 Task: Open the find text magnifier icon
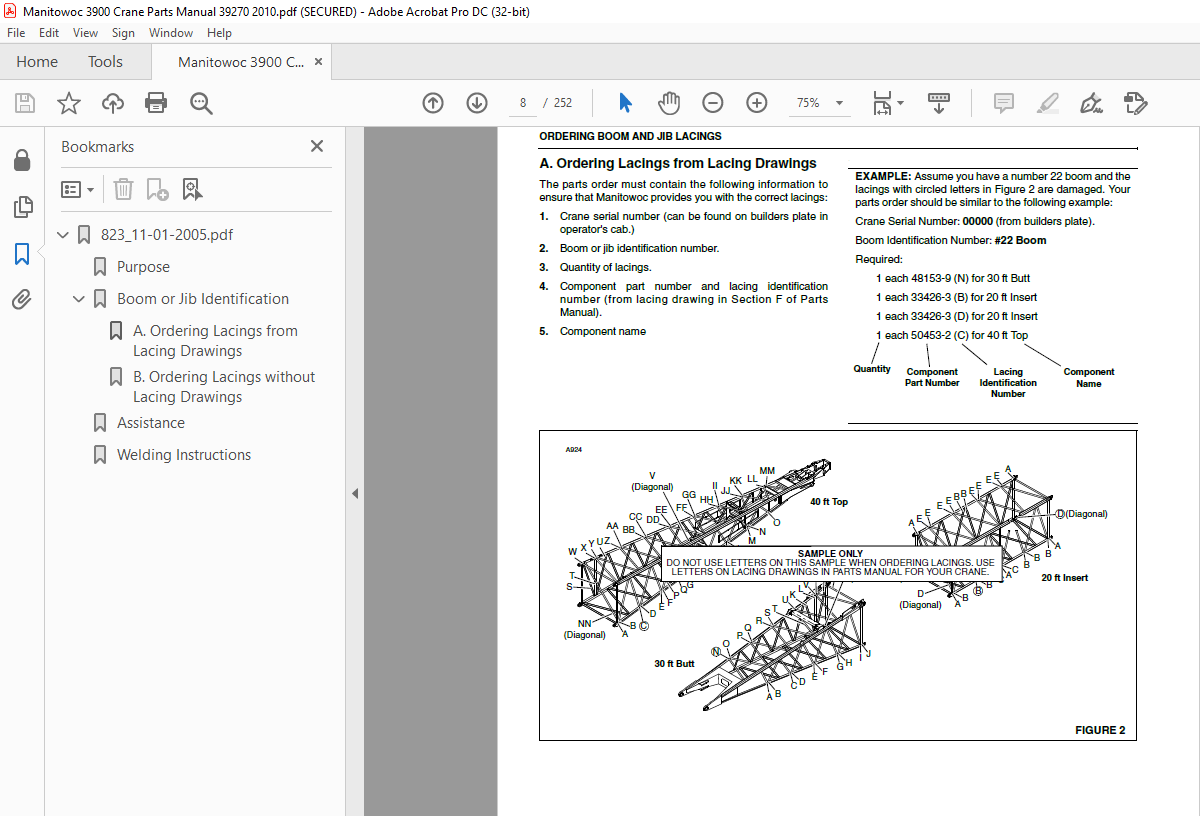[x=201, y=103]
